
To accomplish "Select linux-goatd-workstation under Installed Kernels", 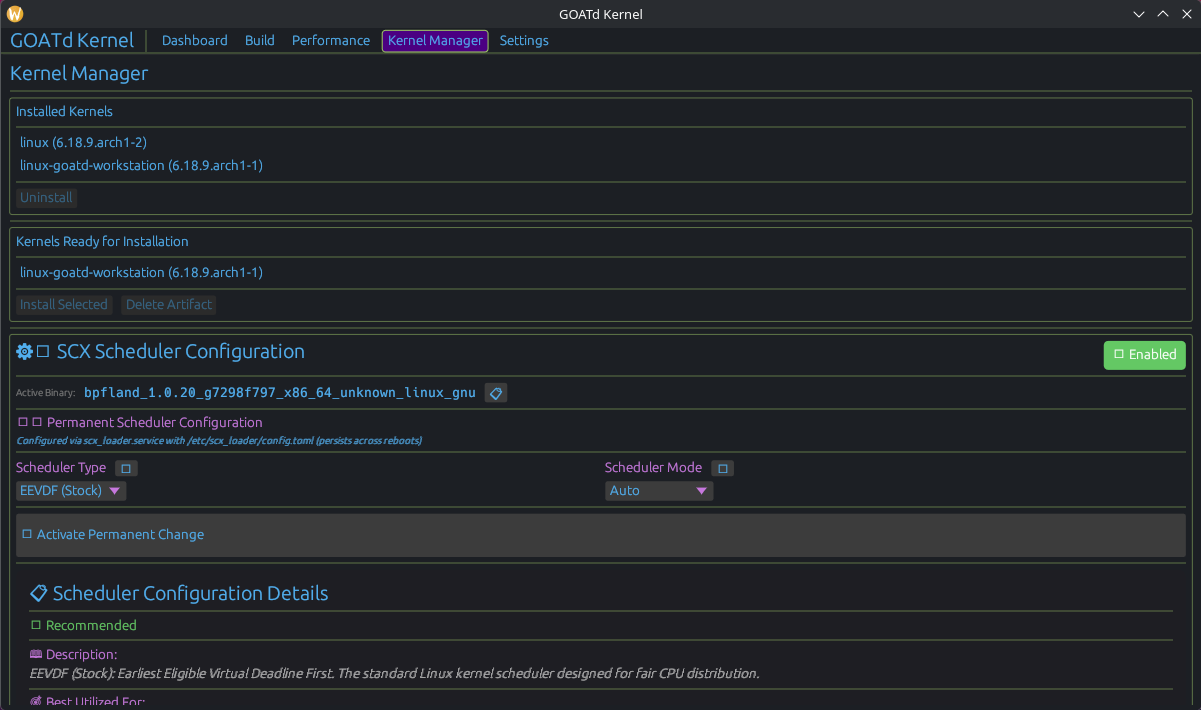I will 141,165.
